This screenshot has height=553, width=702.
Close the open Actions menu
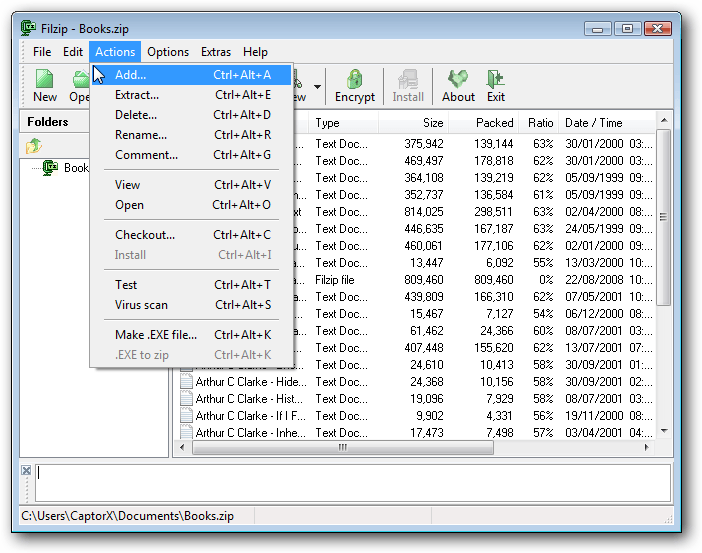(x=115, y=52)
